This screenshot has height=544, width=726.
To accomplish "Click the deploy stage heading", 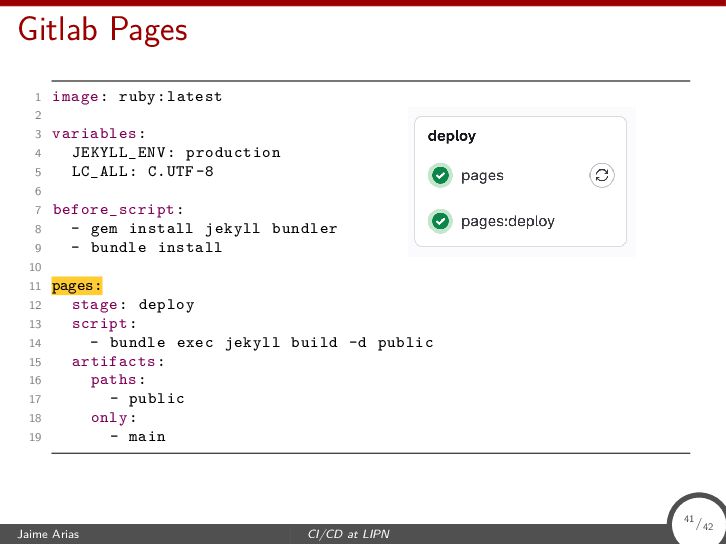I will 451,136.
